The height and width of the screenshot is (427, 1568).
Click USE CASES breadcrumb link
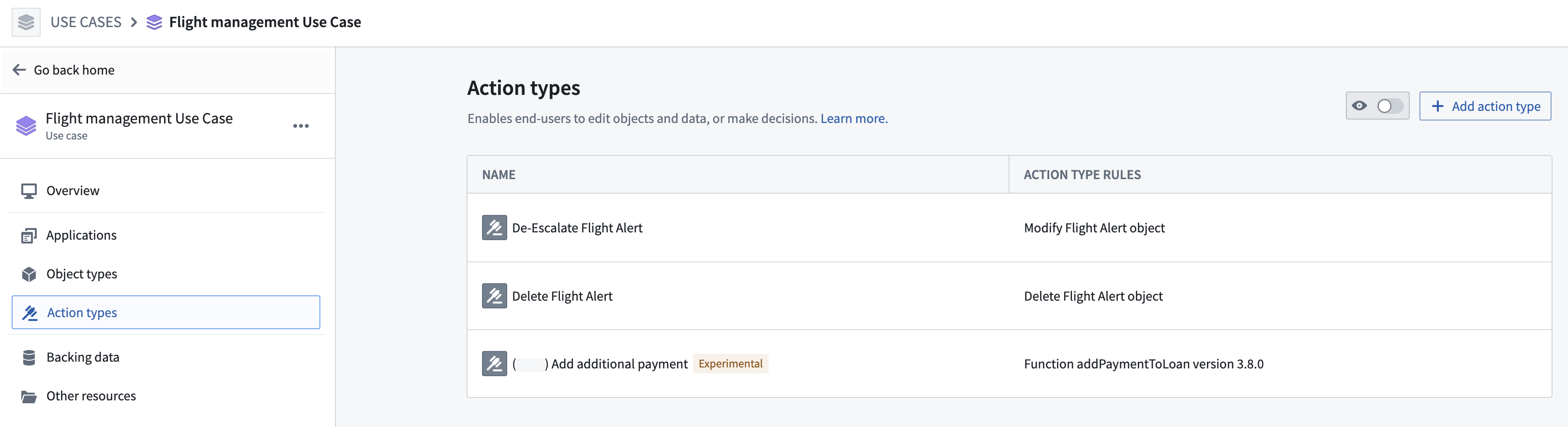click(x=86, y=23)
